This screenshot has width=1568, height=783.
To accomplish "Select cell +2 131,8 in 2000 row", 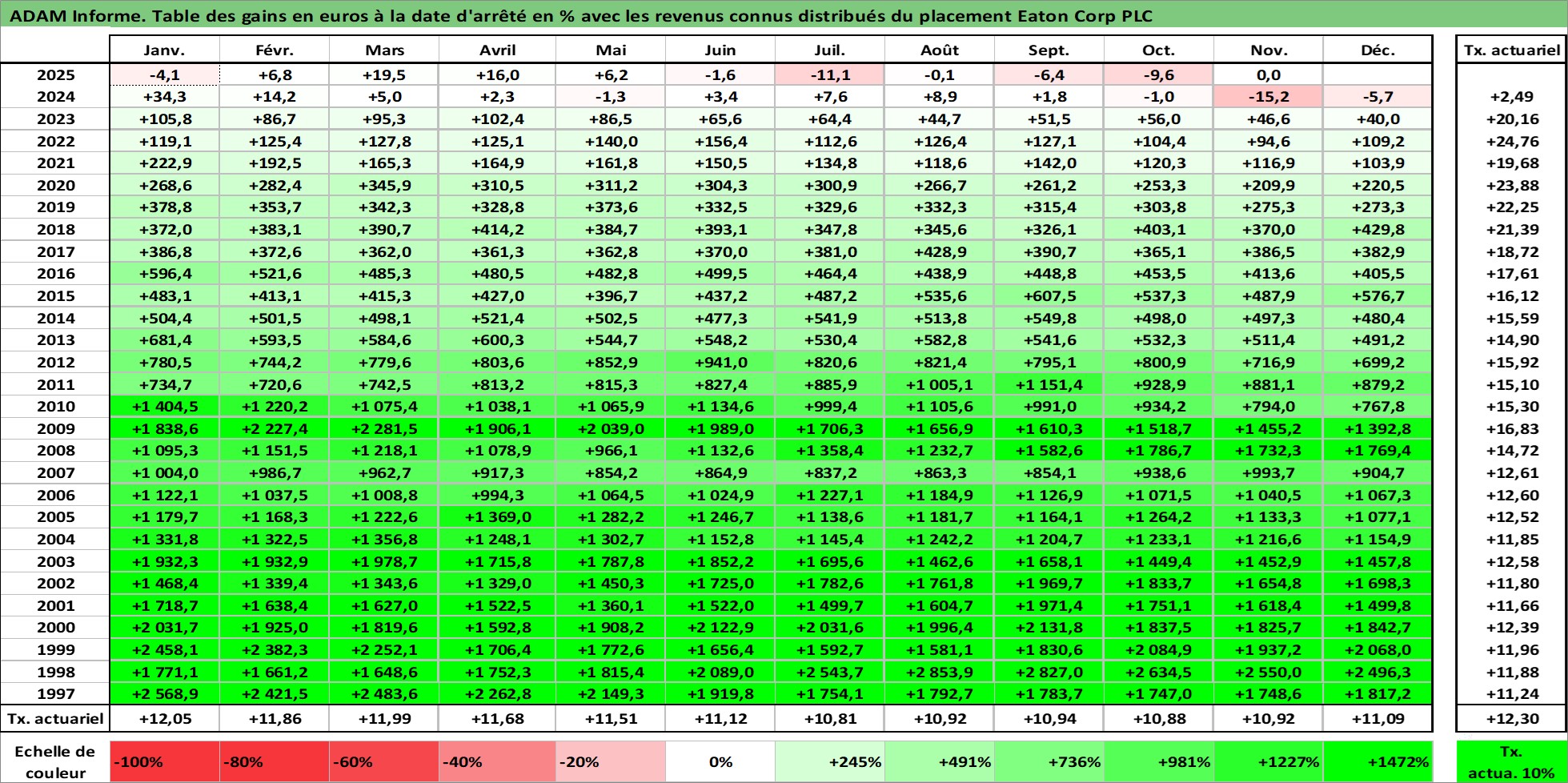I will pyautogui.click(x=1049, y=628).
